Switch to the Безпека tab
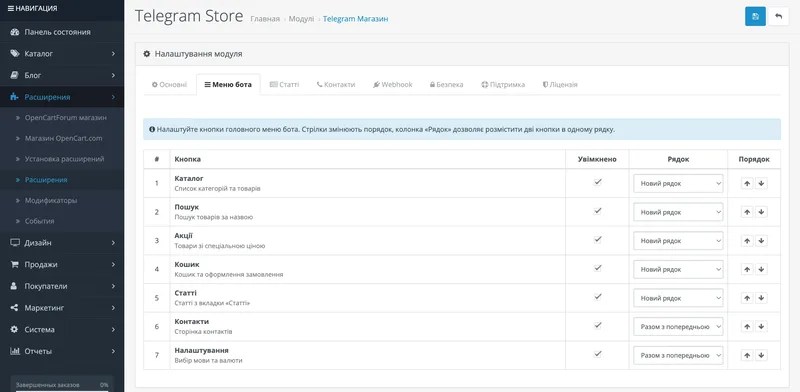Screen dimensions: 800x392 coord(446,85)
